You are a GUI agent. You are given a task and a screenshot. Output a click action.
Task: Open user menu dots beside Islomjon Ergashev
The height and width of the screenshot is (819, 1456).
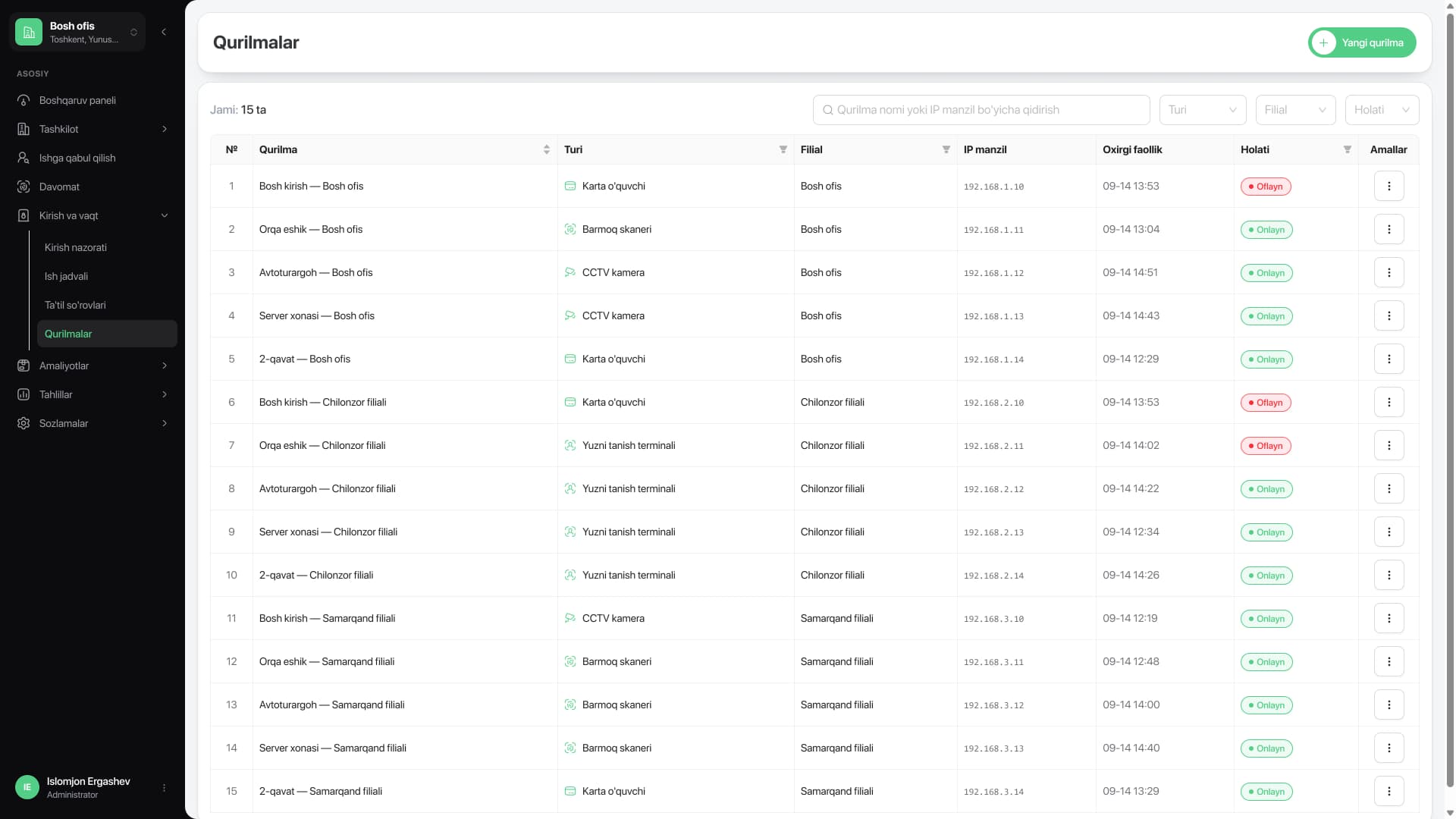(x=164, y=788)
